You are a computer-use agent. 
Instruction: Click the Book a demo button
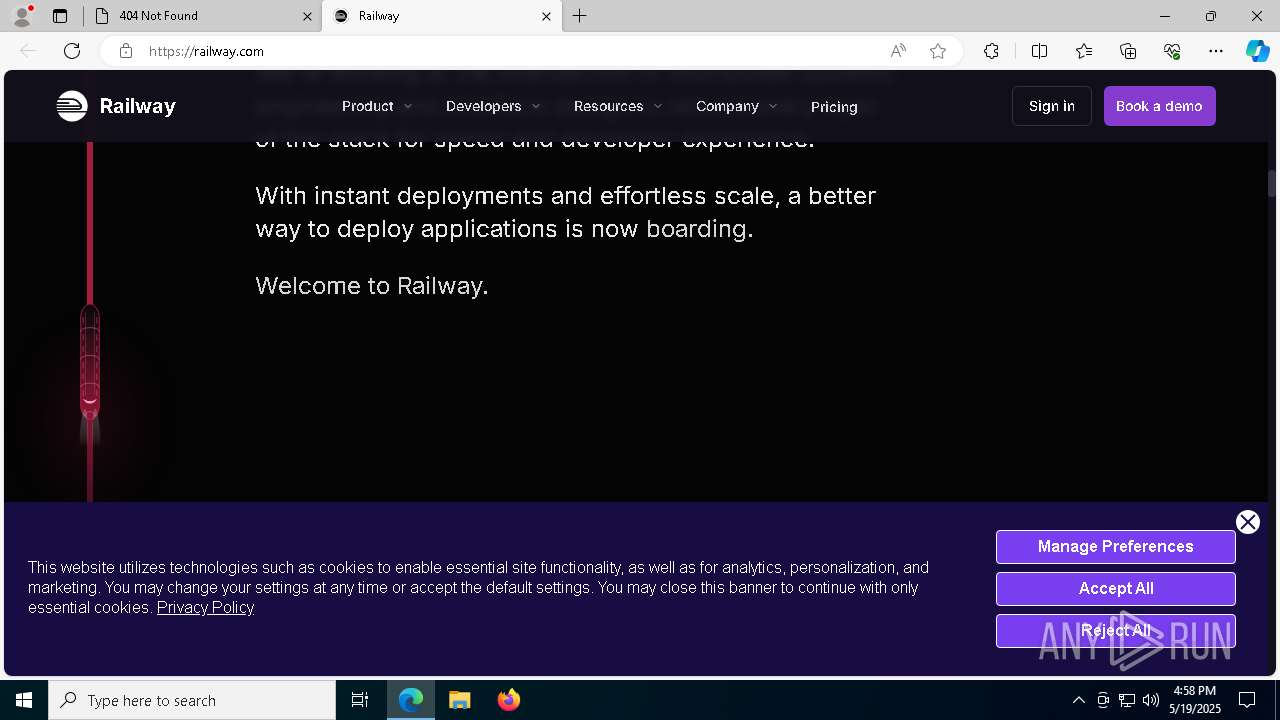point(1160,106)
